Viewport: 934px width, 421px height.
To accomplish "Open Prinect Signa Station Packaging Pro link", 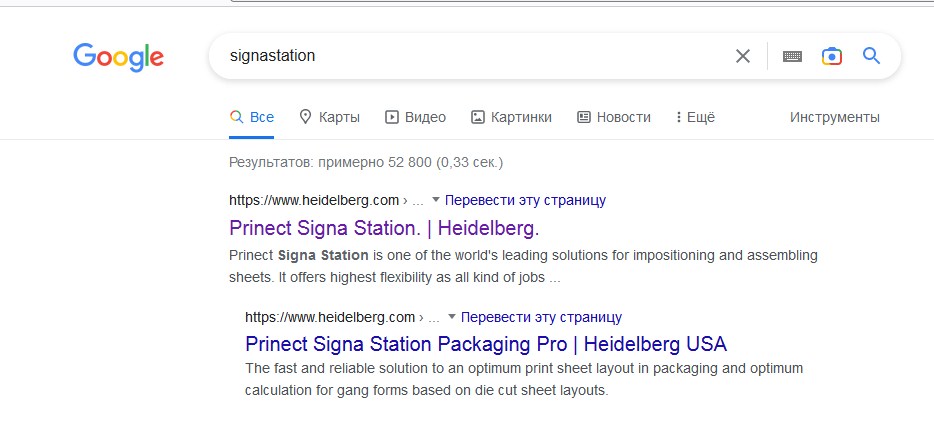I will (486, 344).
